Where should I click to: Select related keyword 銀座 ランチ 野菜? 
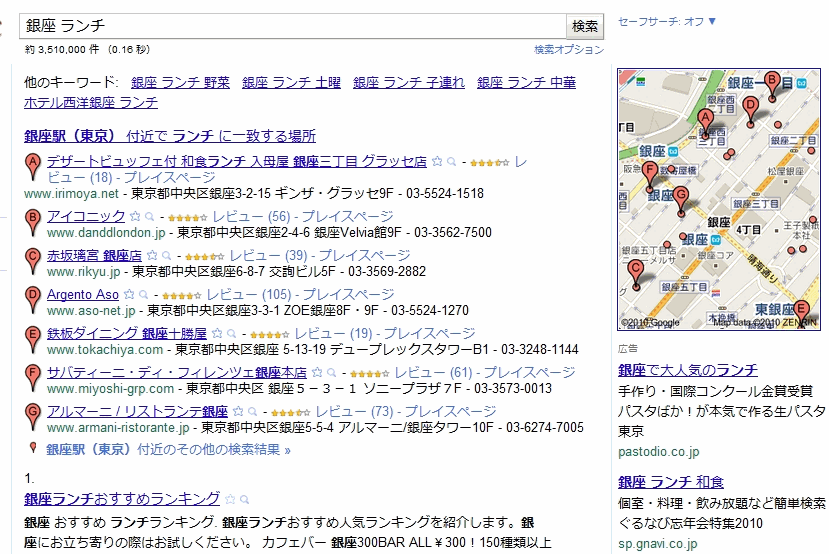tap(180, 83)
